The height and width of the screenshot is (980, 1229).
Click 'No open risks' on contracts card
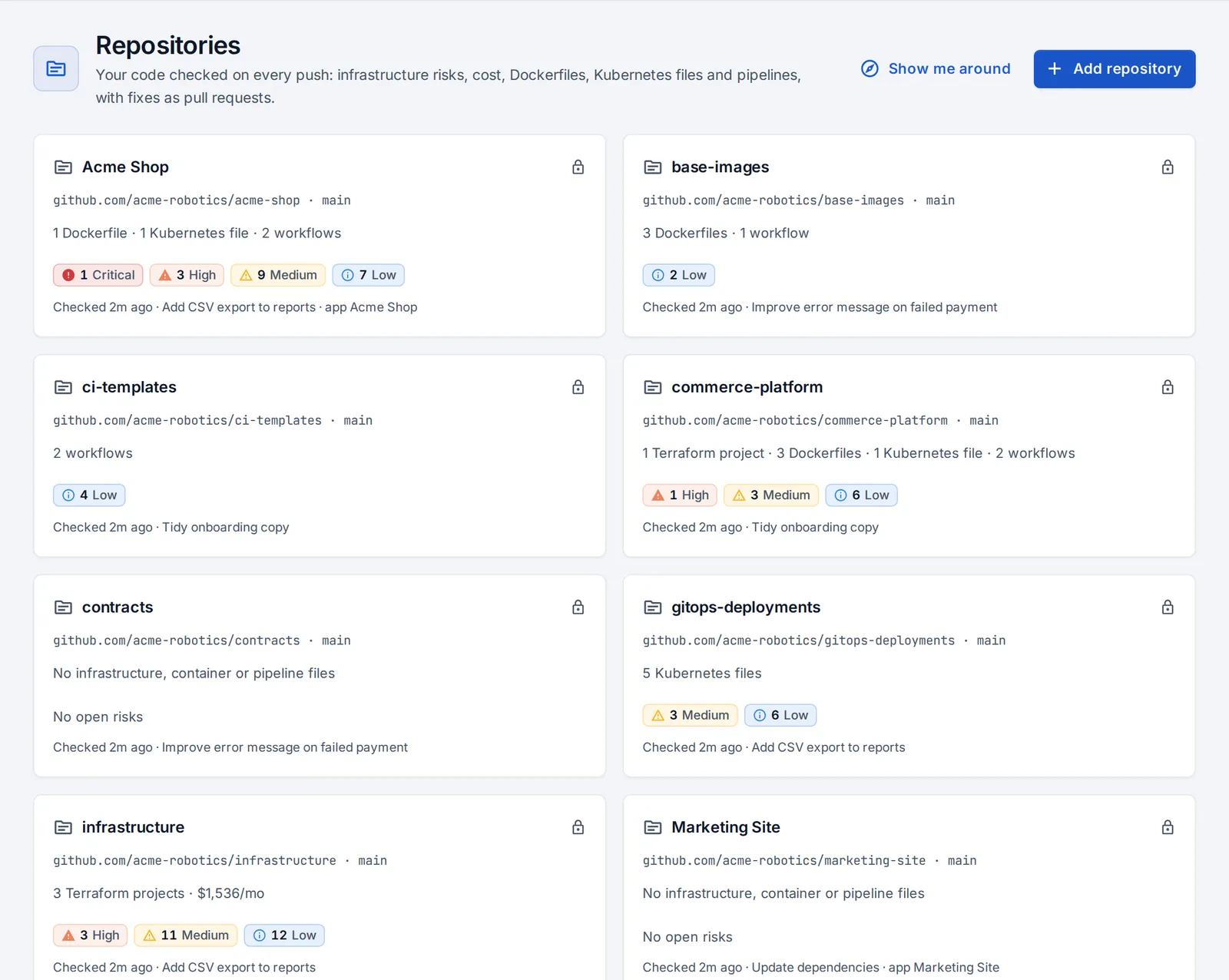point(98,717)
